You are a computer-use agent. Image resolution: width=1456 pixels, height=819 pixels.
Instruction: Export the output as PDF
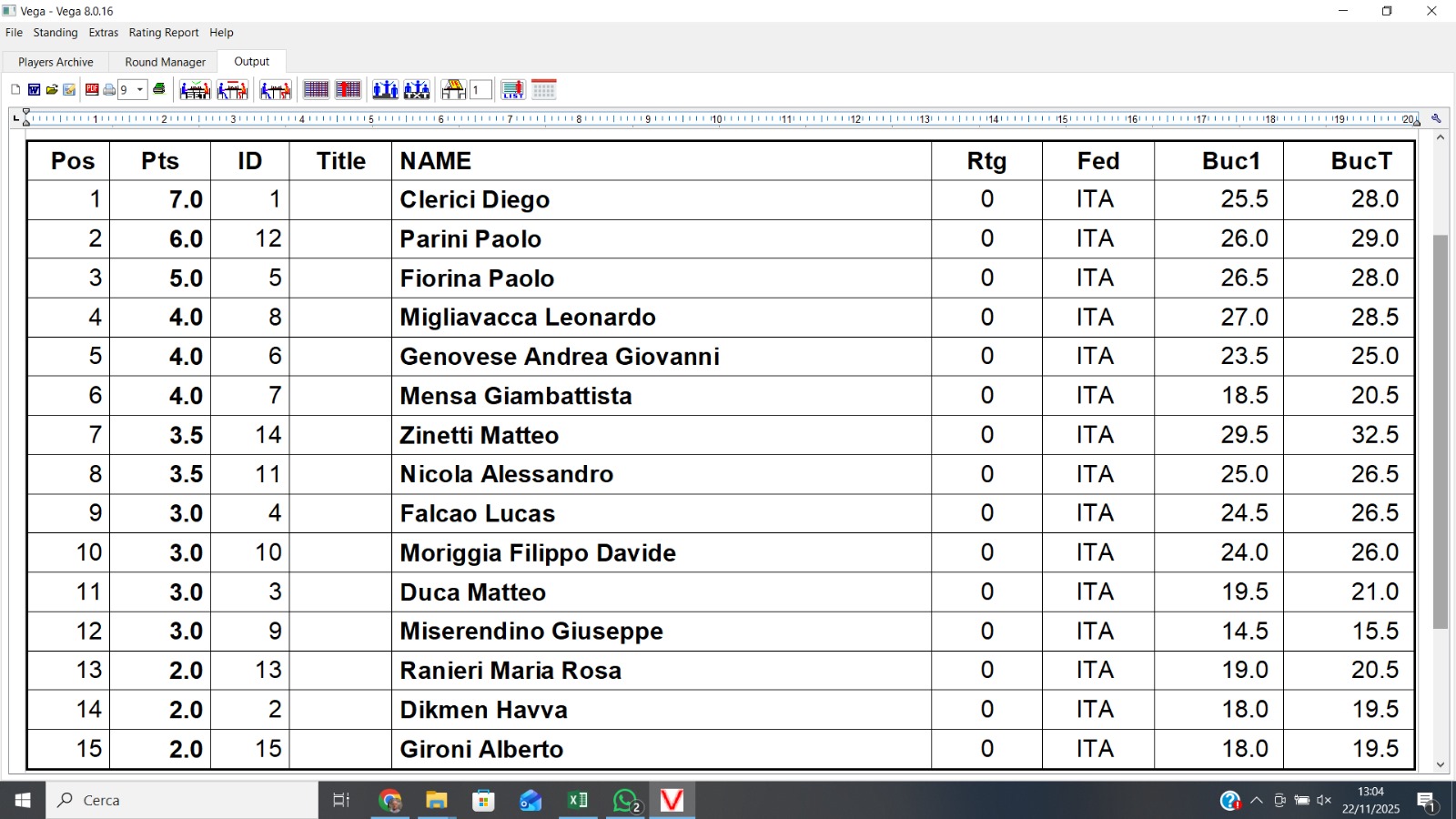92,89
